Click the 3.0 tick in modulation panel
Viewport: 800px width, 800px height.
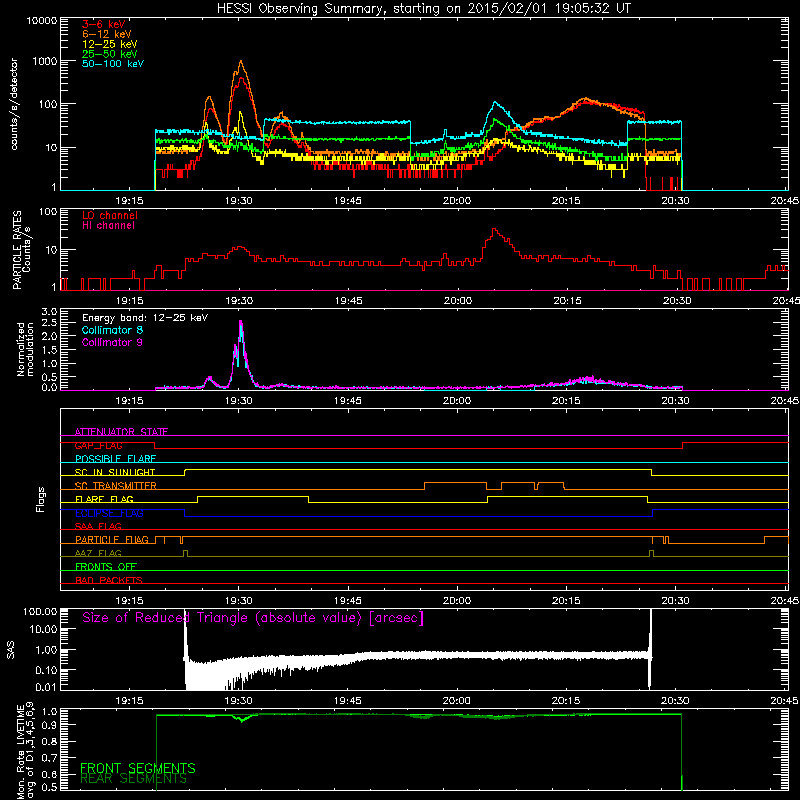click(49, 312)
